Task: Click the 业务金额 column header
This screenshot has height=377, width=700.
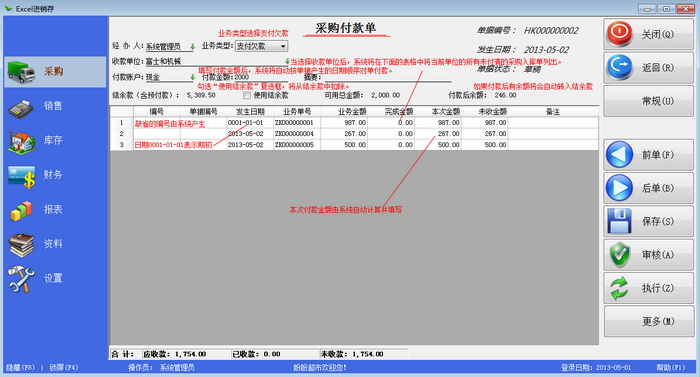Action: click(x=343, y=111)
